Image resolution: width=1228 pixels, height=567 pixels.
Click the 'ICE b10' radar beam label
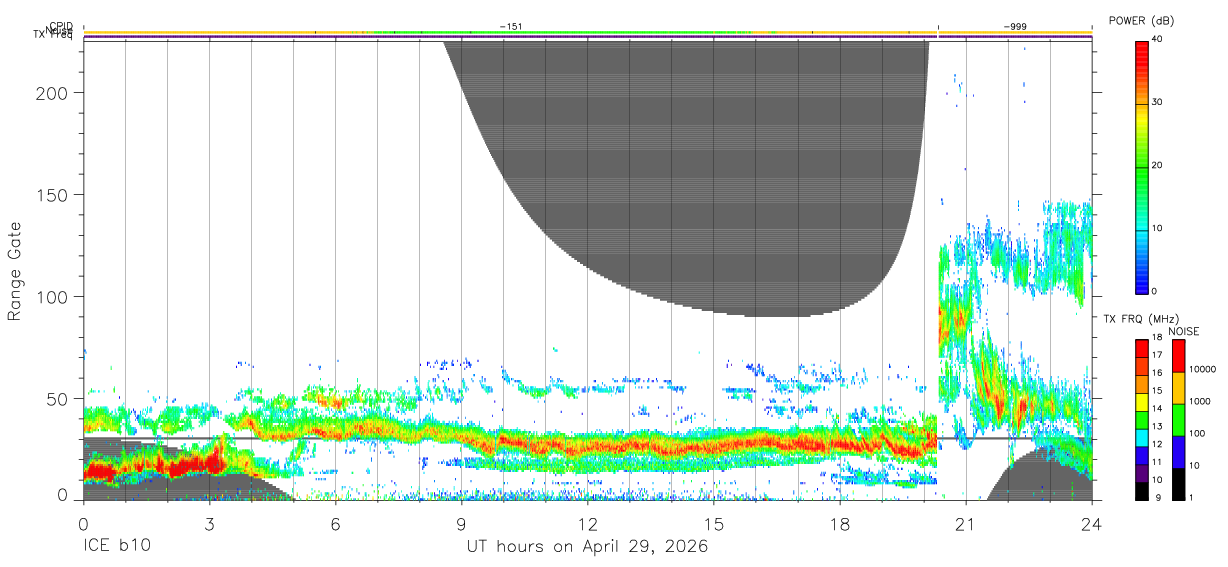[116, 547]
